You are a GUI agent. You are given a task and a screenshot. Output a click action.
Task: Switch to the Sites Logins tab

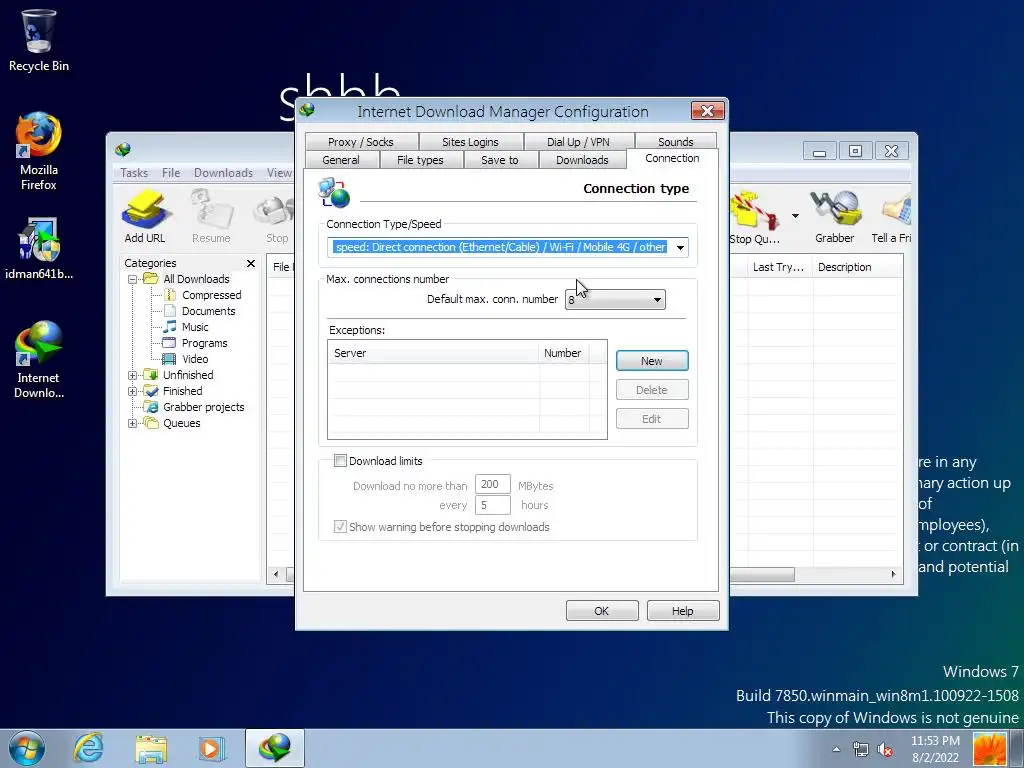pos(470,142)
